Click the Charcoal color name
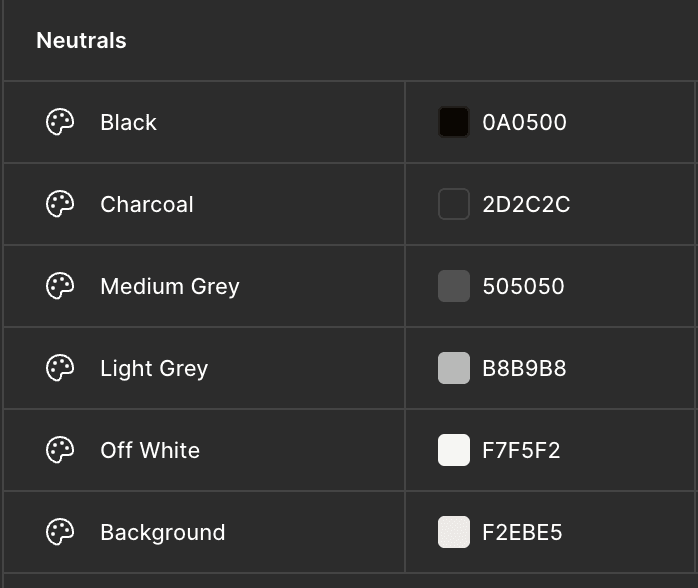The width and height of the screenshot is (698, 588). click(x=147, y=204)
